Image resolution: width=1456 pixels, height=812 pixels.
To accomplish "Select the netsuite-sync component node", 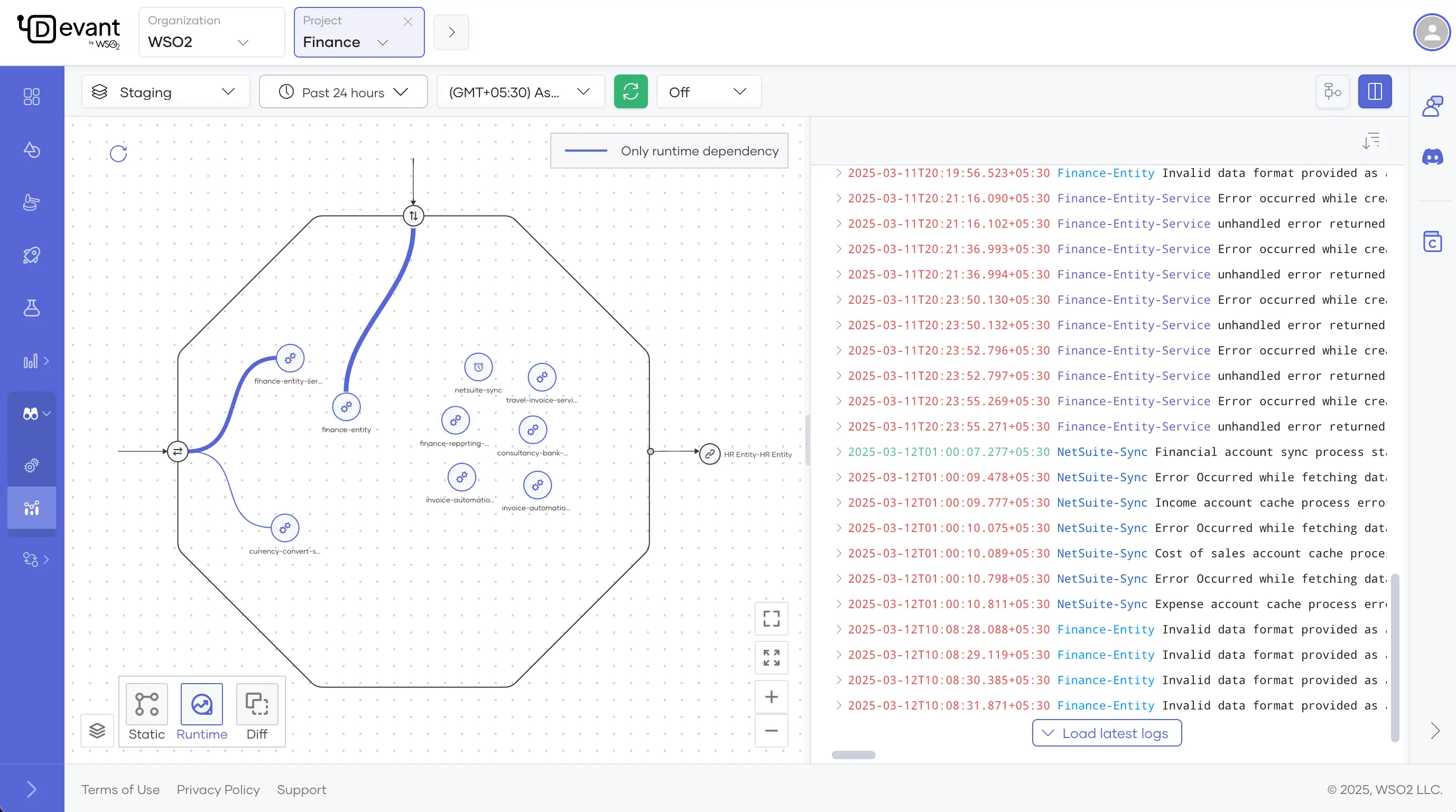I will pyautogui.click(x=478, y=367).
